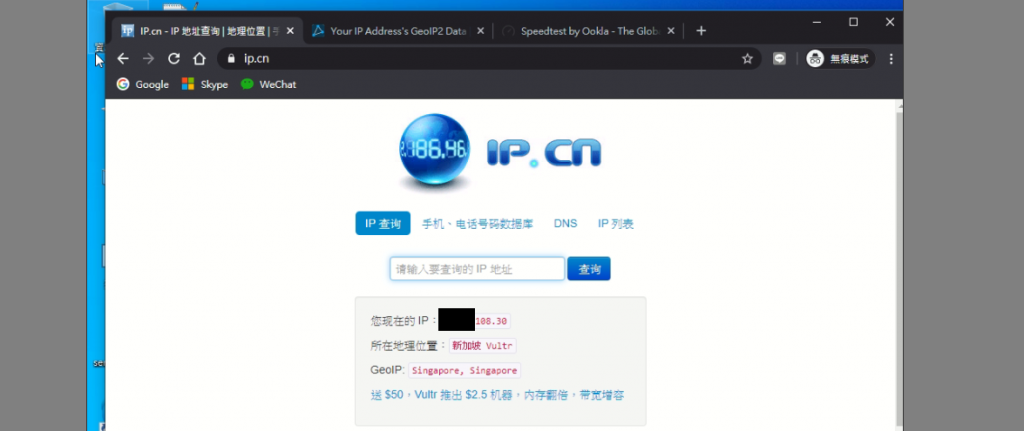The width and height of the screenshot is (1024, 431).
Task: Open the browser home page
Action: coord(199,59)
